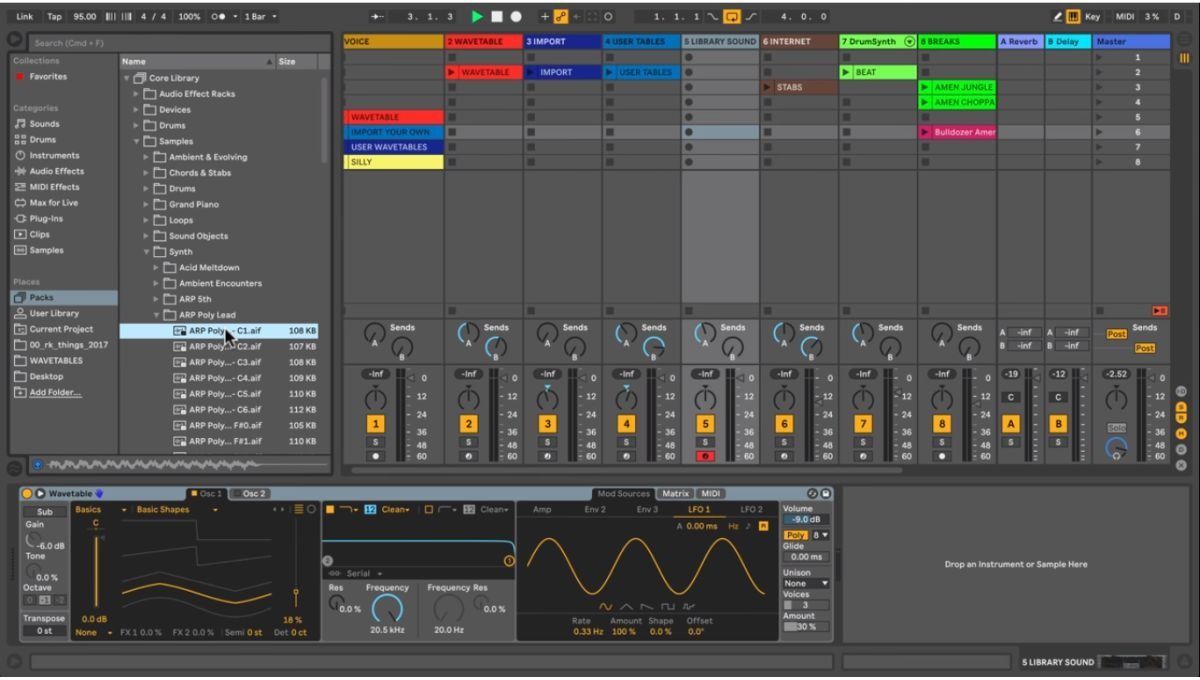Screen dimensions: 1200x680
Task: Adjust track 1 pan knob
Action: coord(376,398)
